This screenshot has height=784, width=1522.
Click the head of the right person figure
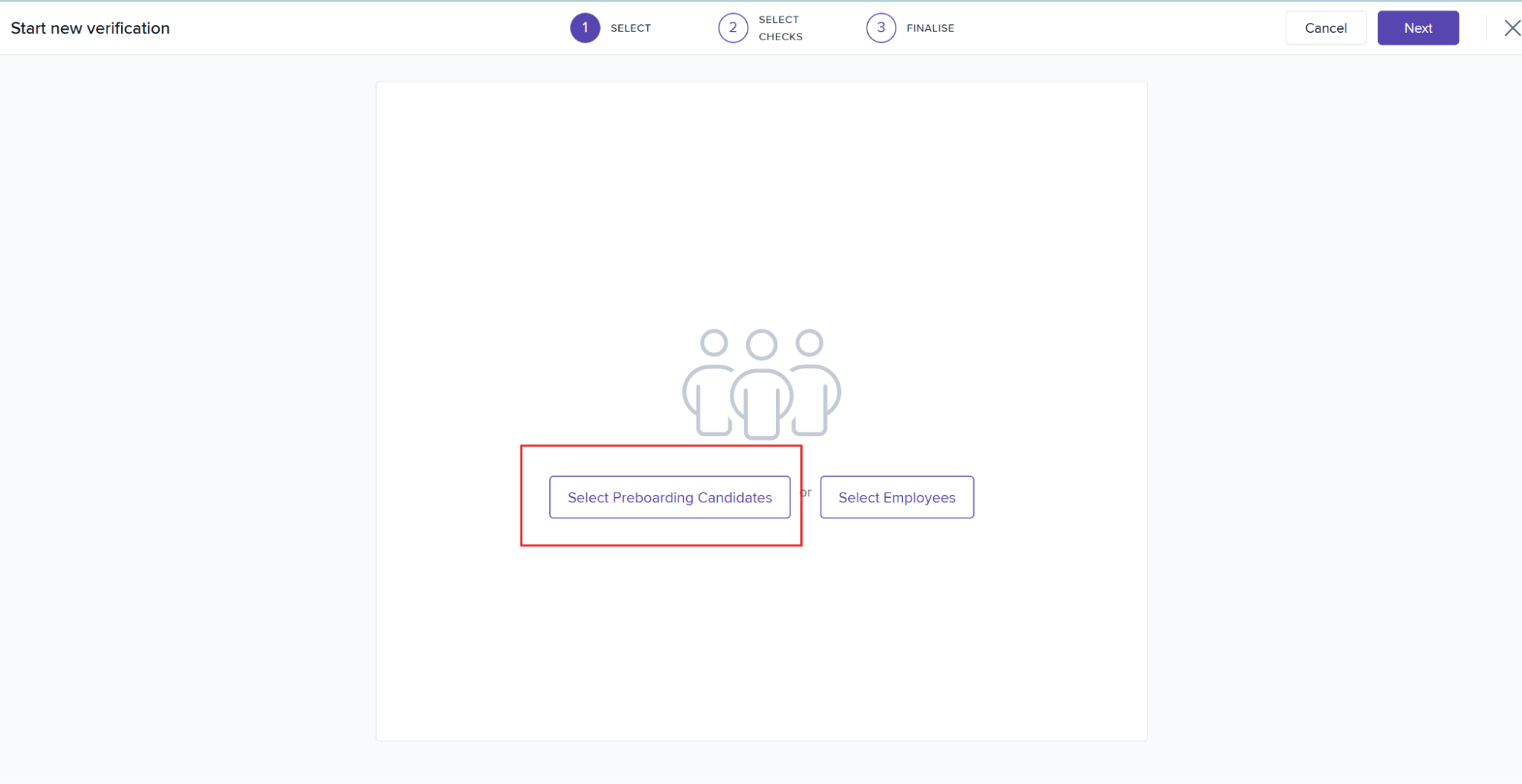click(809, 343)
